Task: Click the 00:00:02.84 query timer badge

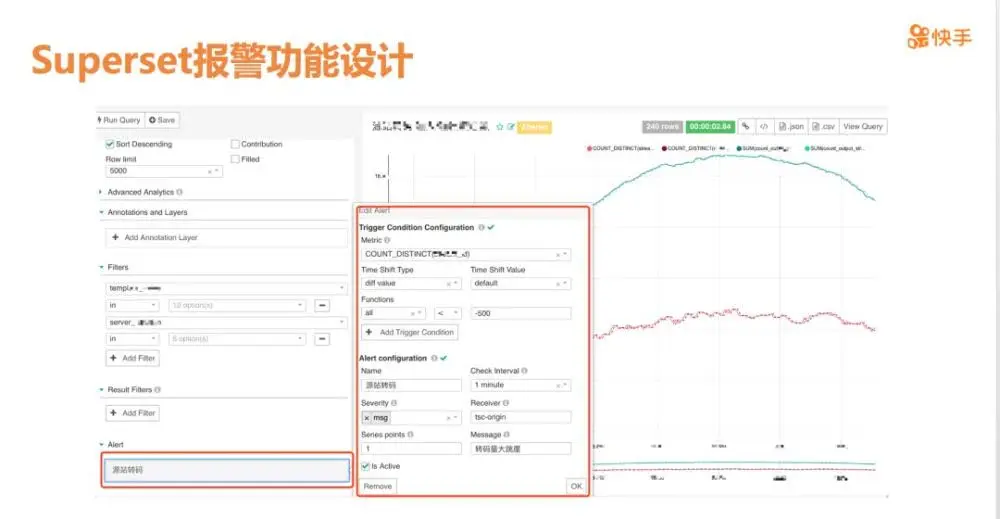Action: pos(710,126)
